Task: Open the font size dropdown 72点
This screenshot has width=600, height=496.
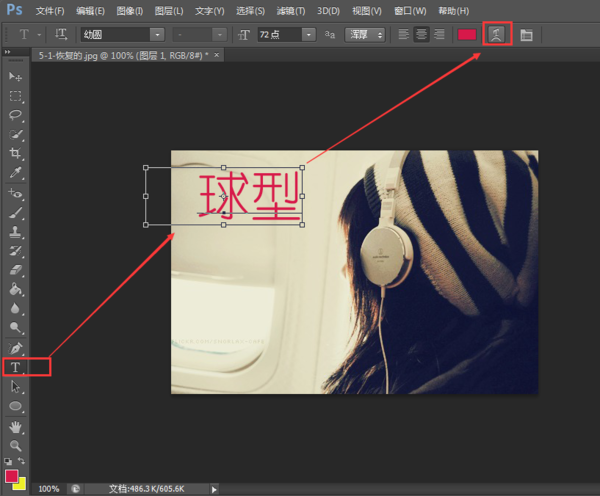Action: coord(308,35)
